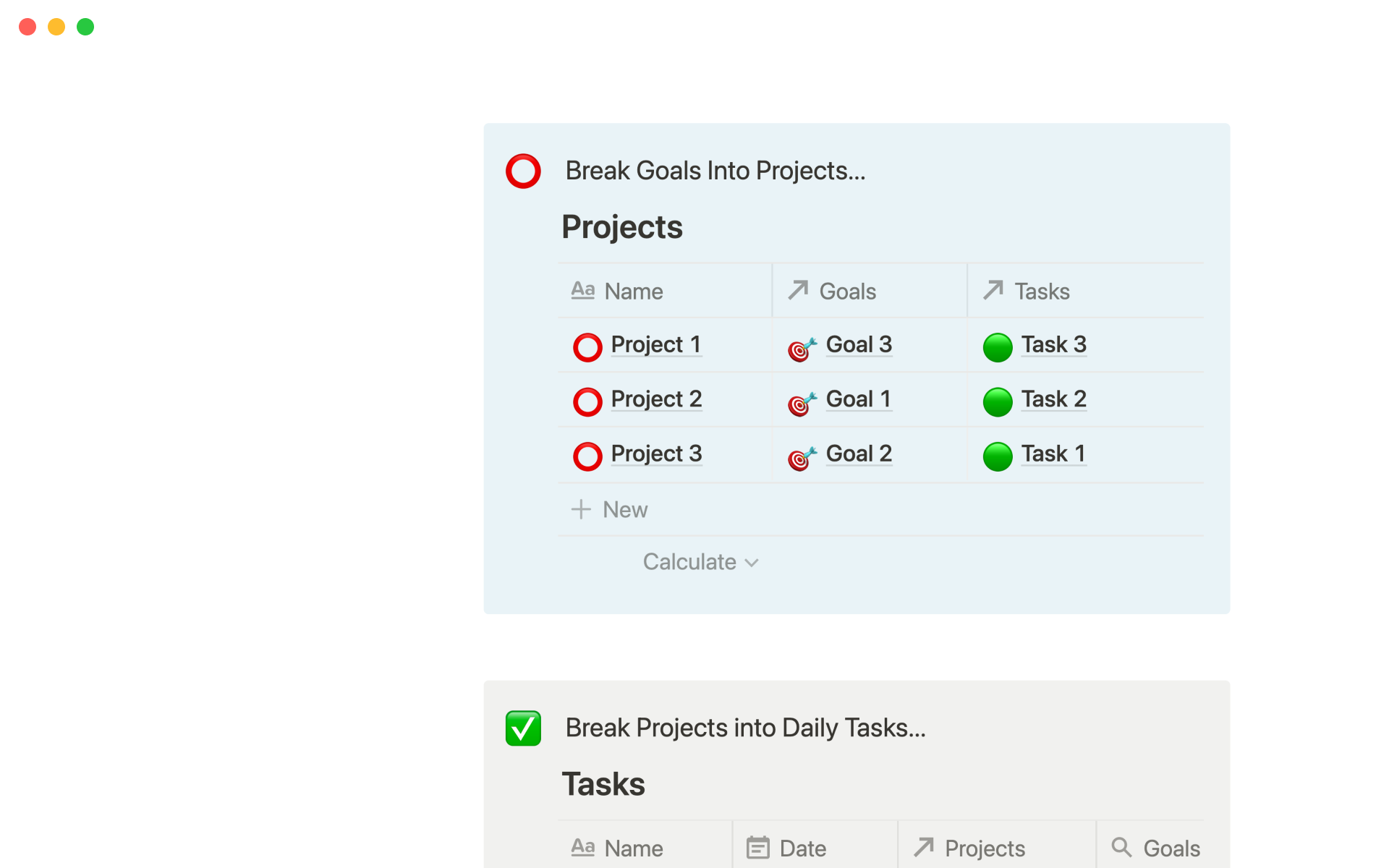Open the Tasks column header in Projects table
The image size is (1389, 868).
[1041, 292]
